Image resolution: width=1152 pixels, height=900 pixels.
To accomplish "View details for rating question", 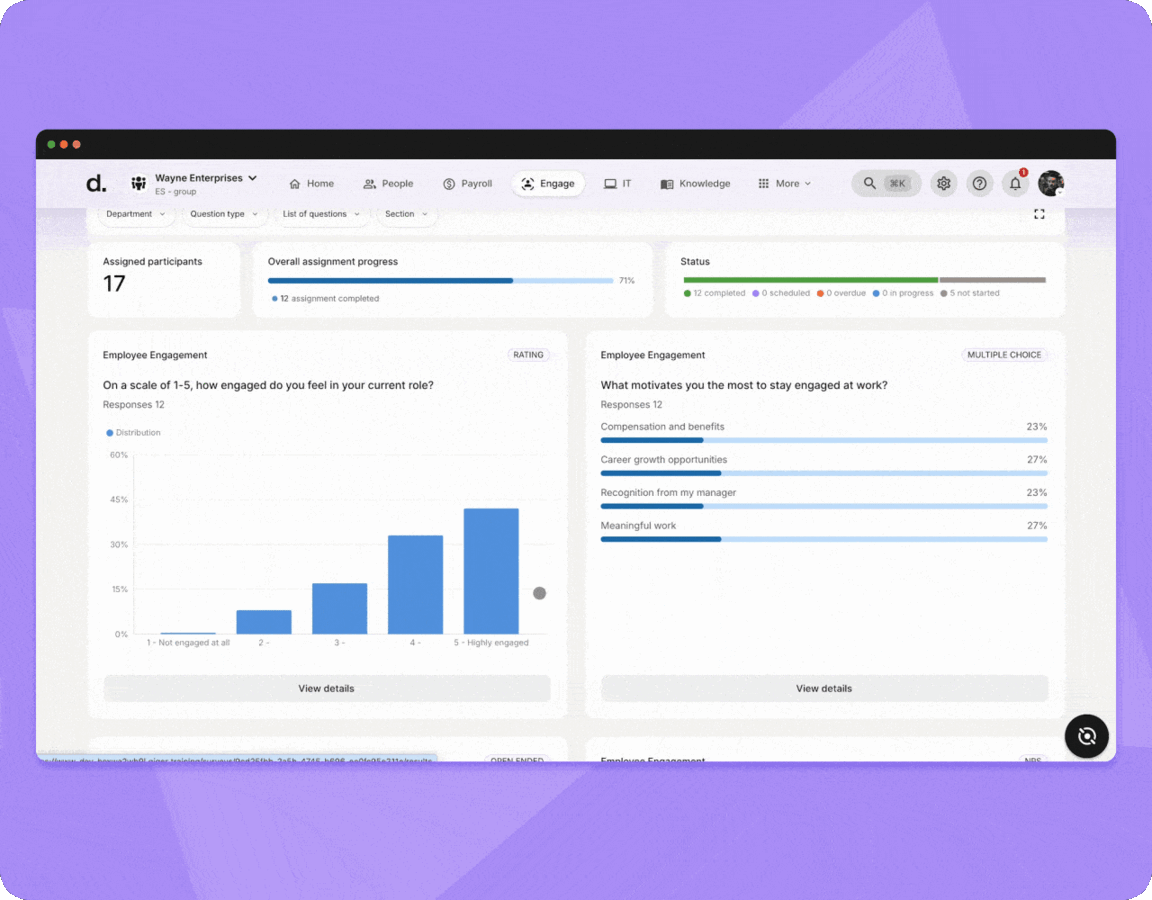I will [x=327, y=688].
